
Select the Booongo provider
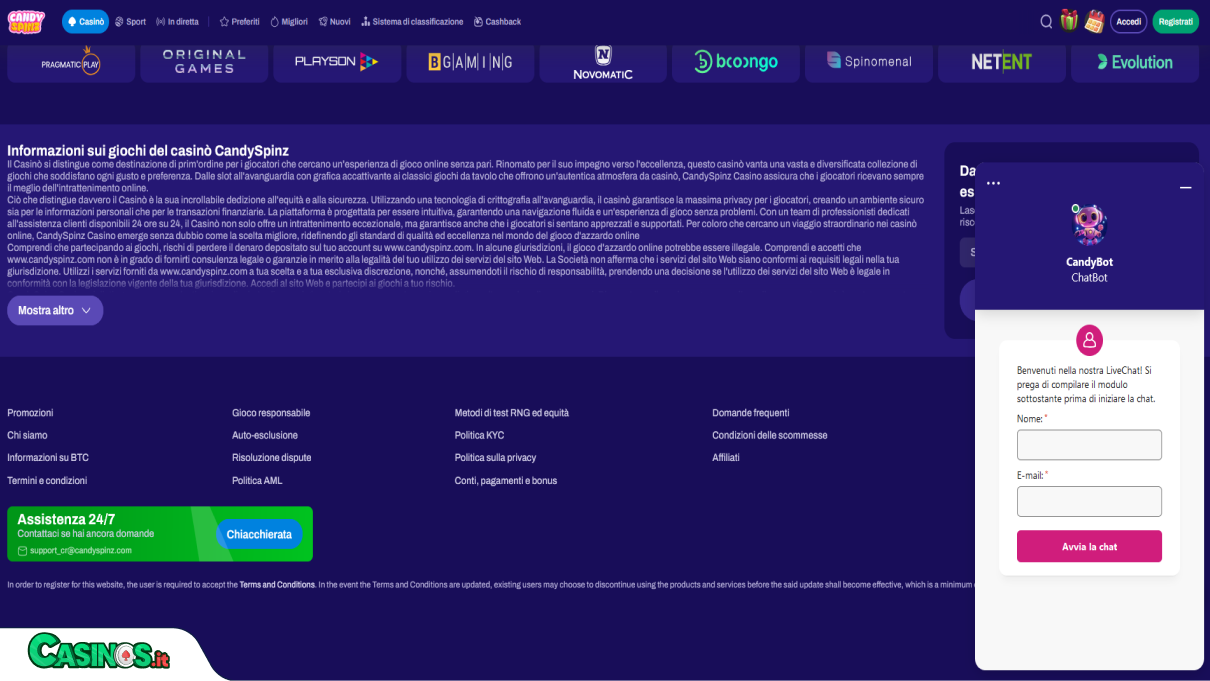pyautogui.click(x=736, y=62)
